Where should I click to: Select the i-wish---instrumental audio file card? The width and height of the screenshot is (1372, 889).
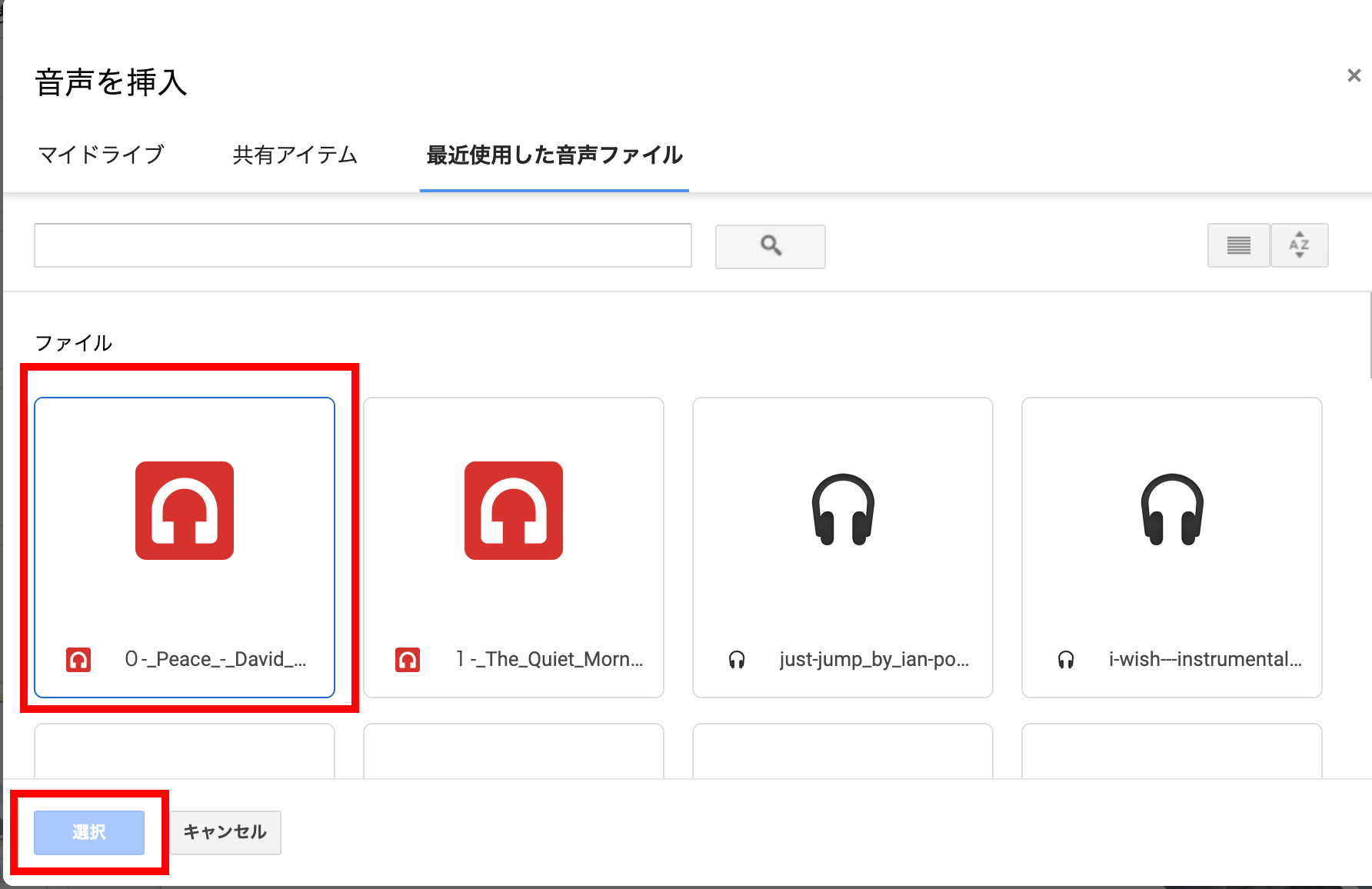(1172, 548)
